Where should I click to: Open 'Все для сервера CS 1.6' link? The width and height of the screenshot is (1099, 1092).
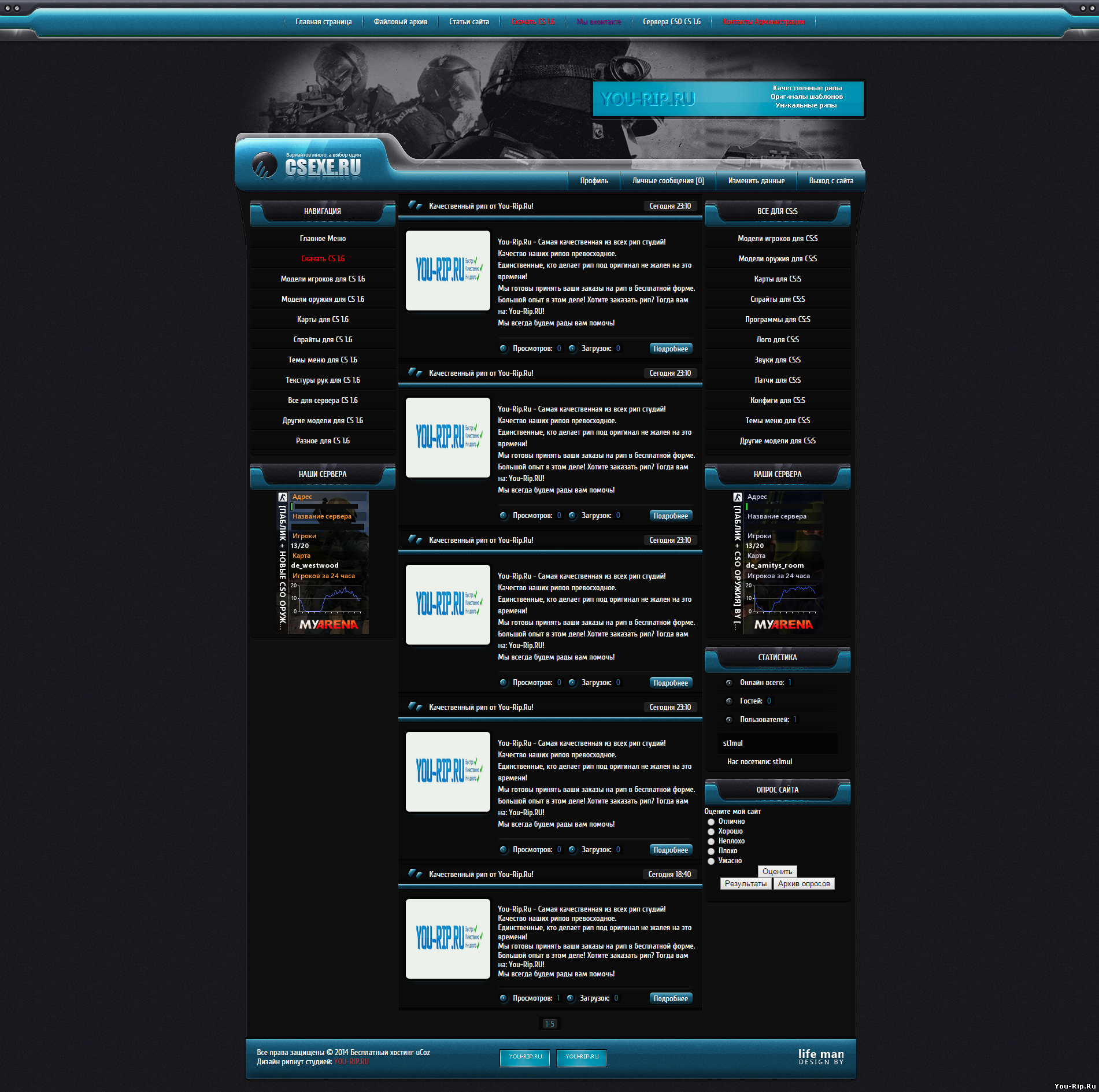(x=323, y=401)
